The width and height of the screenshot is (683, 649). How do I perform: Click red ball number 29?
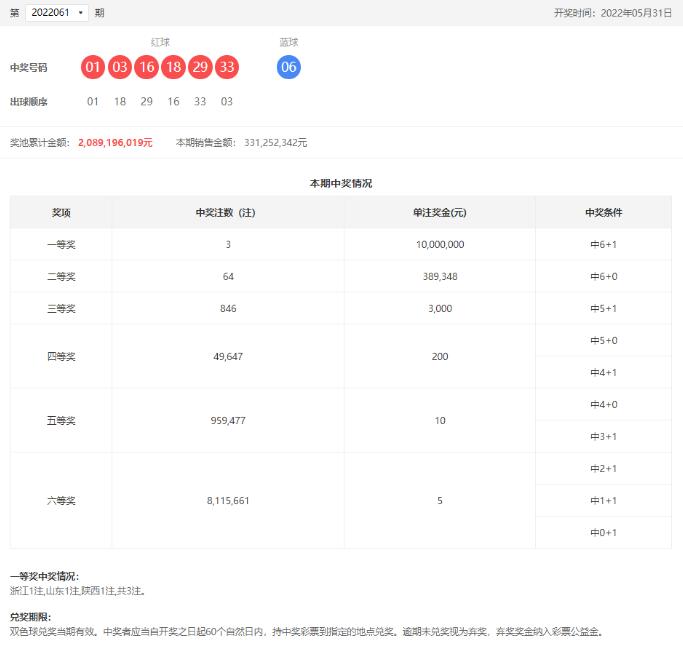coord(200,67)
